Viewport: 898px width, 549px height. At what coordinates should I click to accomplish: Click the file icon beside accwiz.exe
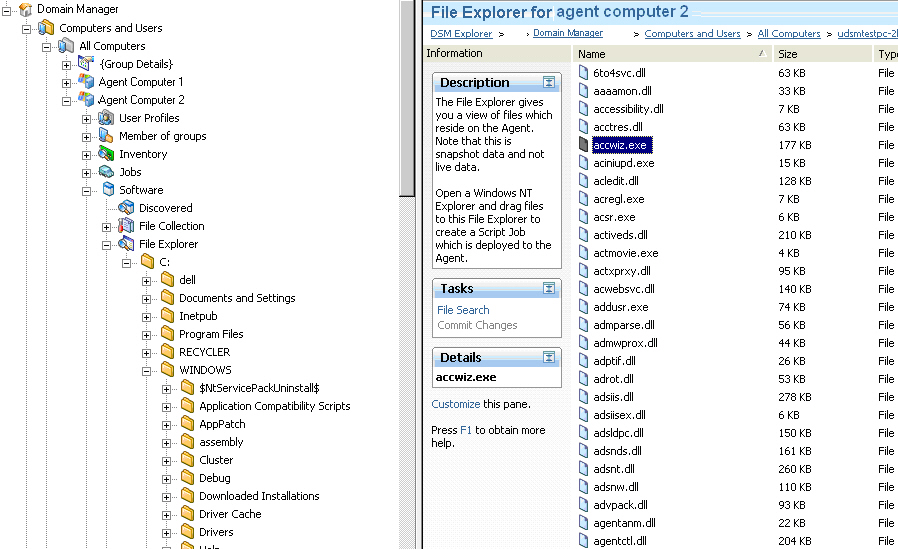584,145
